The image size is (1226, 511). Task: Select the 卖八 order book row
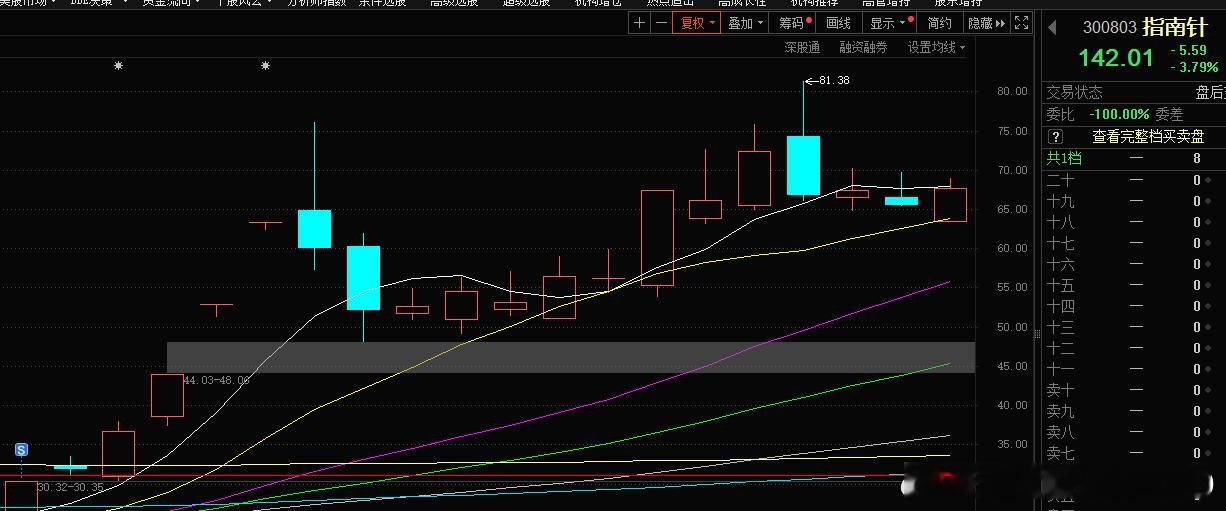coord(1134,432)
